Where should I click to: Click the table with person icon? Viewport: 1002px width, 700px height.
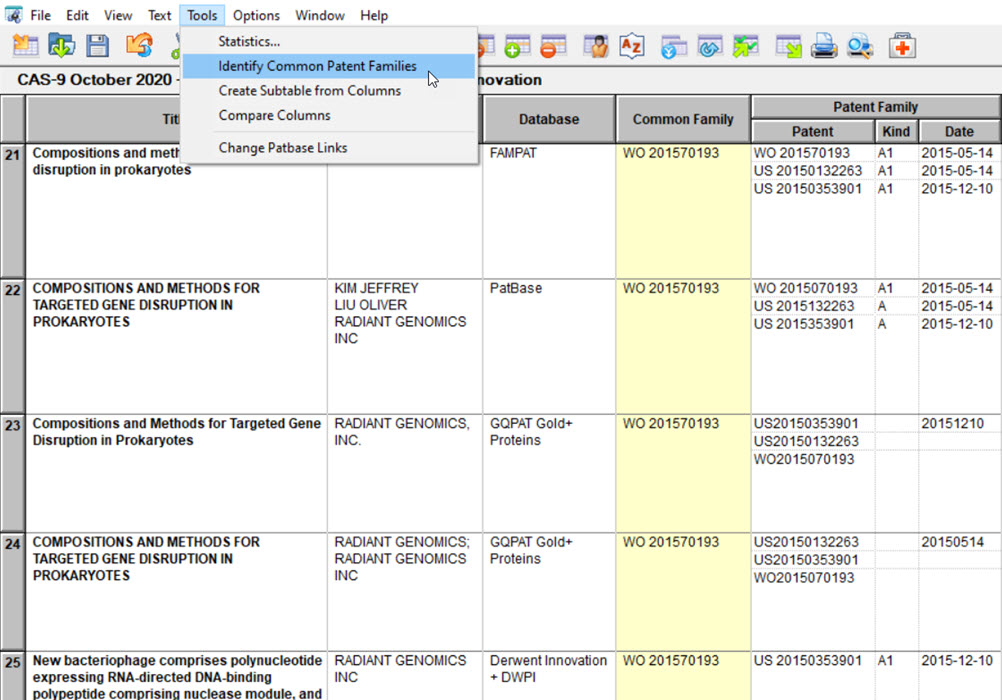click(596, 46)
